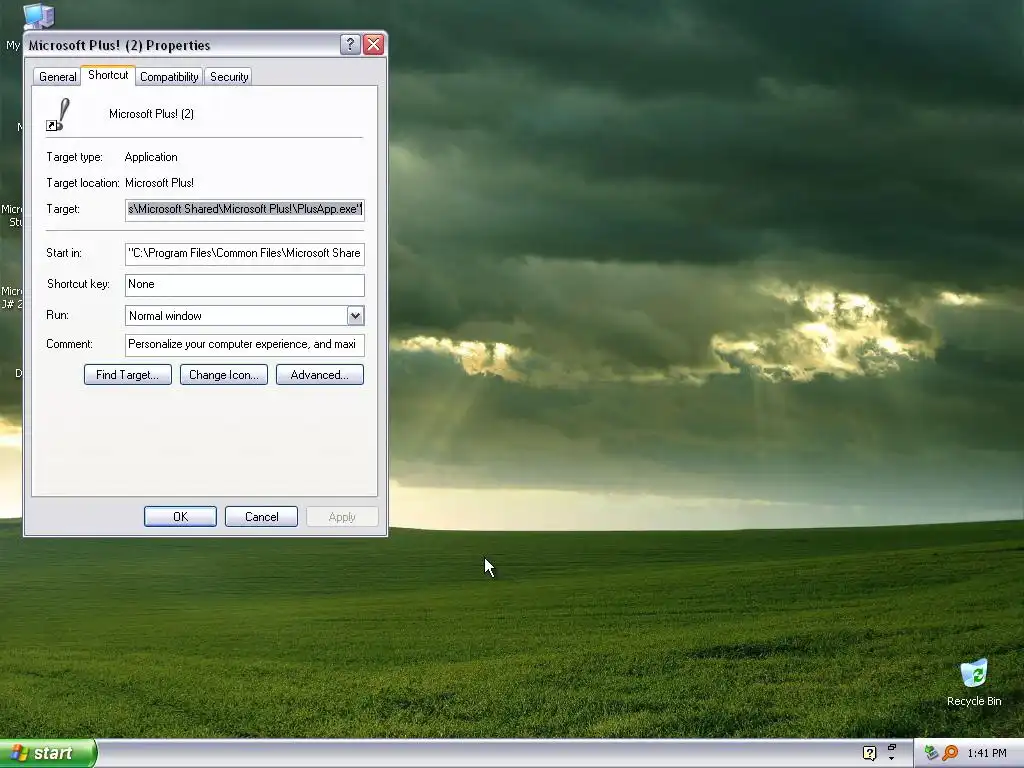Screen dimensions: 1024x768
Task: Click the language bar options icon
Action: click(x=891, y=753)
